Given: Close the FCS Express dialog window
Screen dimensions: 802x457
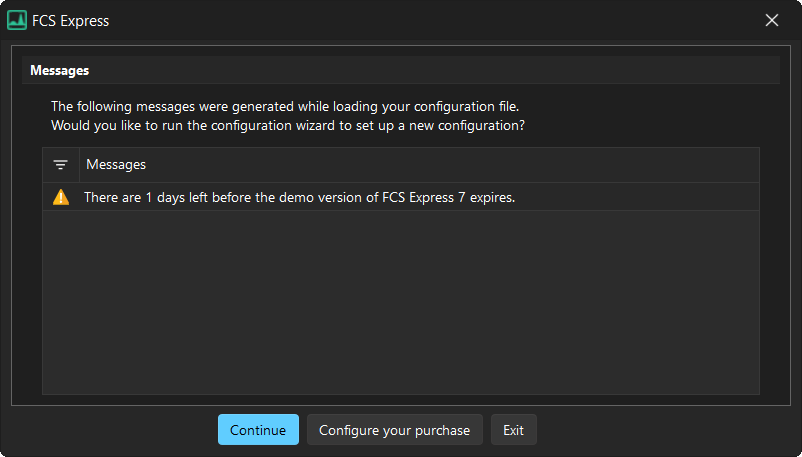Looking at the screenshot, I should click(x=771, y=20).
